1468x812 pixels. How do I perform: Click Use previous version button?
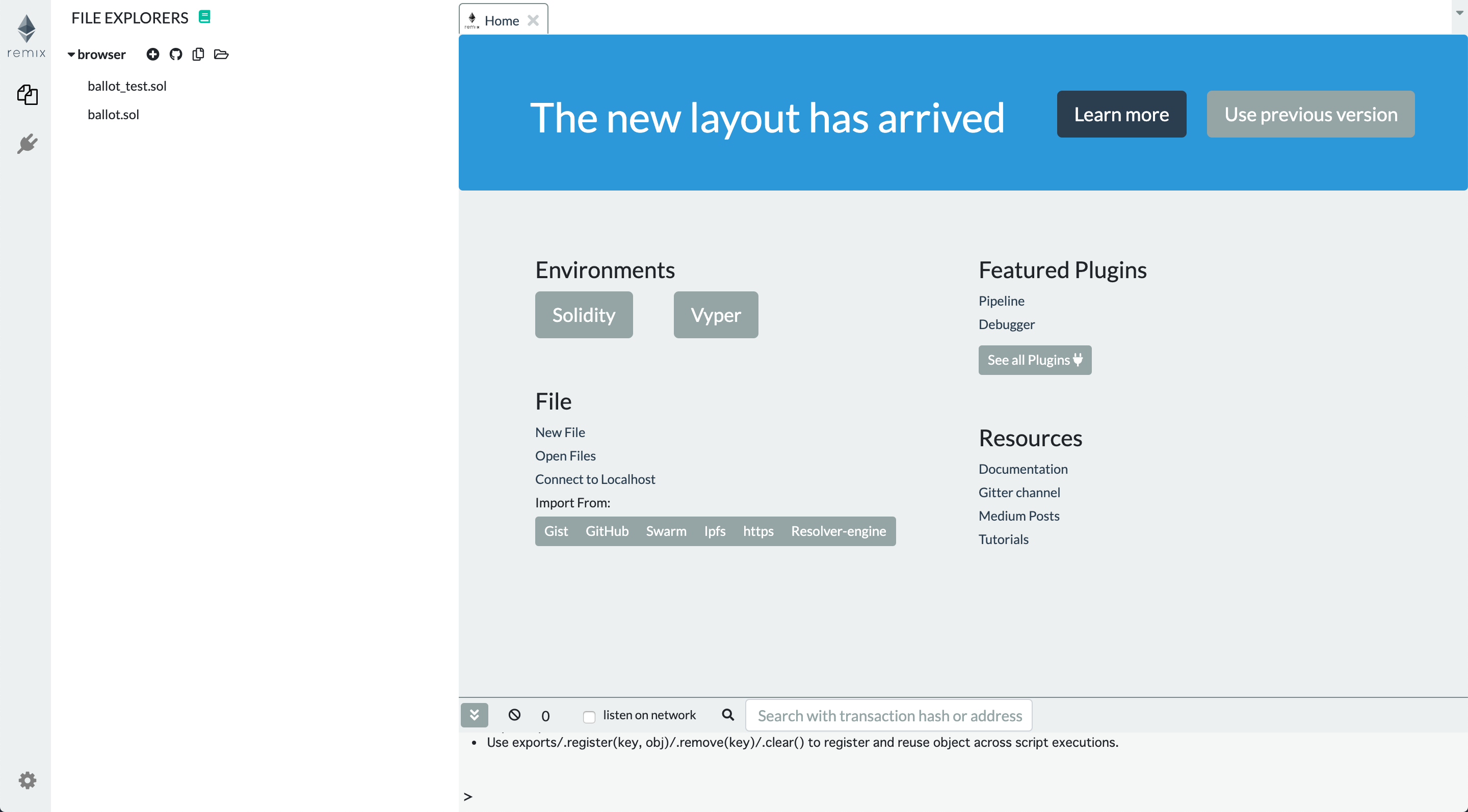(x=1310, y=113)
